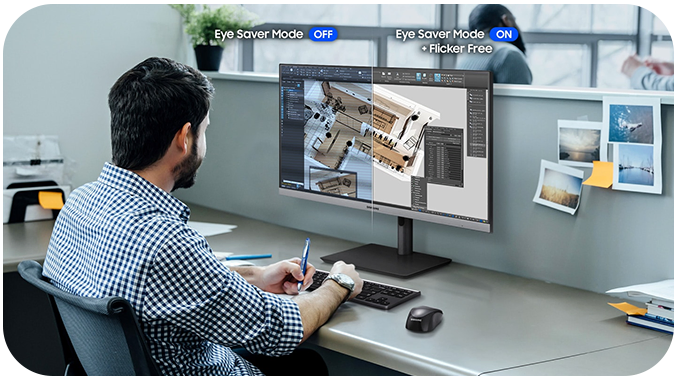The width and height of the screenshot is (676, 380).
Task: Click the blue OFF badge
Action: [x=323, y=34]
